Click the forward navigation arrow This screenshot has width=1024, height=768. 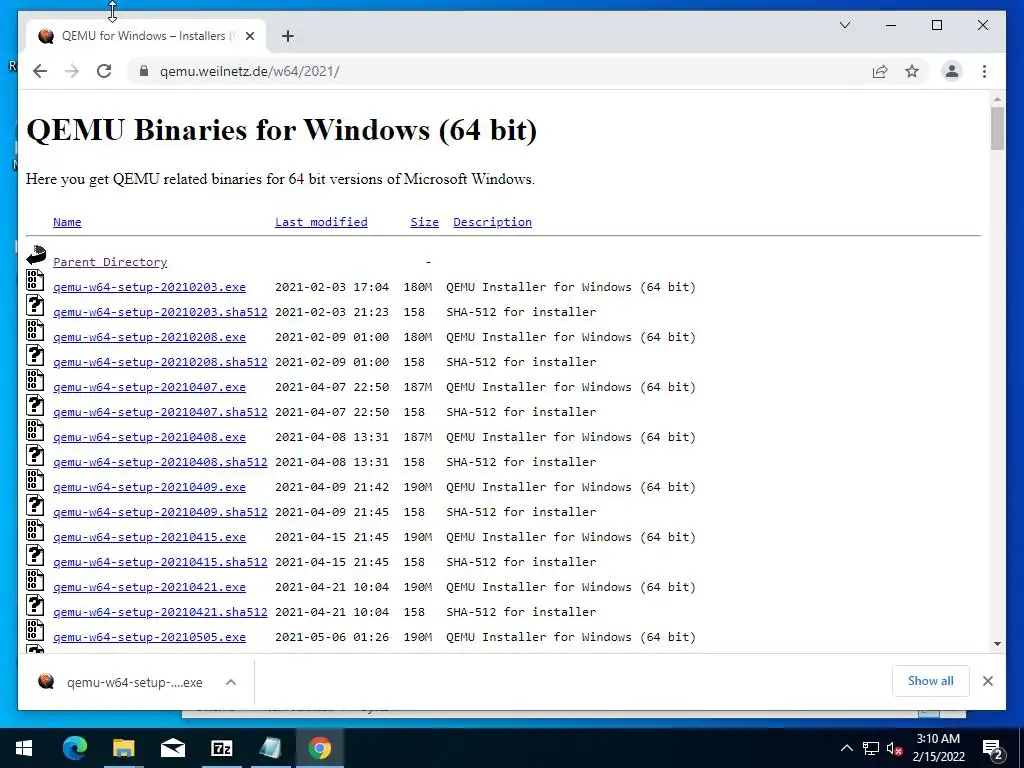[x=72, y=71]
